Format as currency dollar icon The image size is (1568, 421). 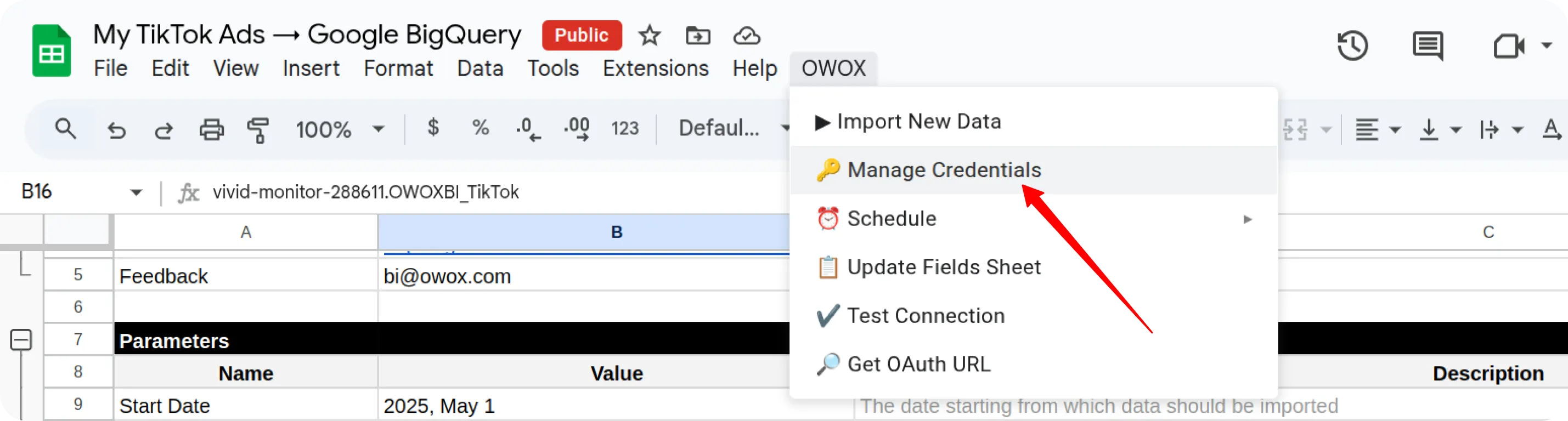(433, 128)
